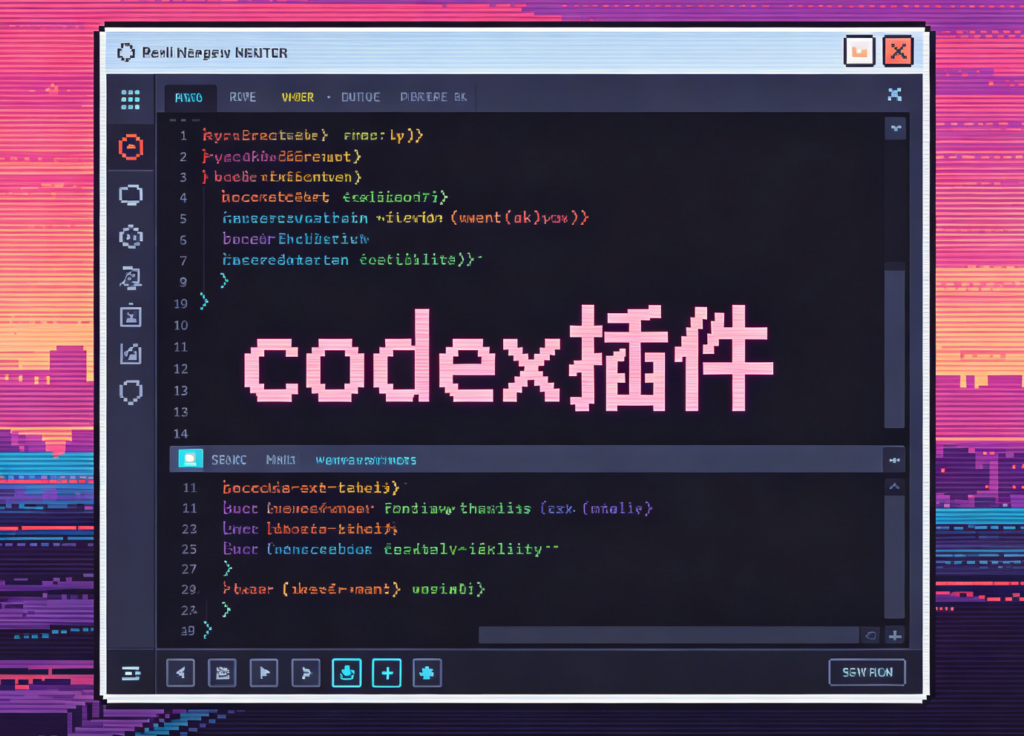Switch to the PIBRERE BK tab

tap(433, 97)
